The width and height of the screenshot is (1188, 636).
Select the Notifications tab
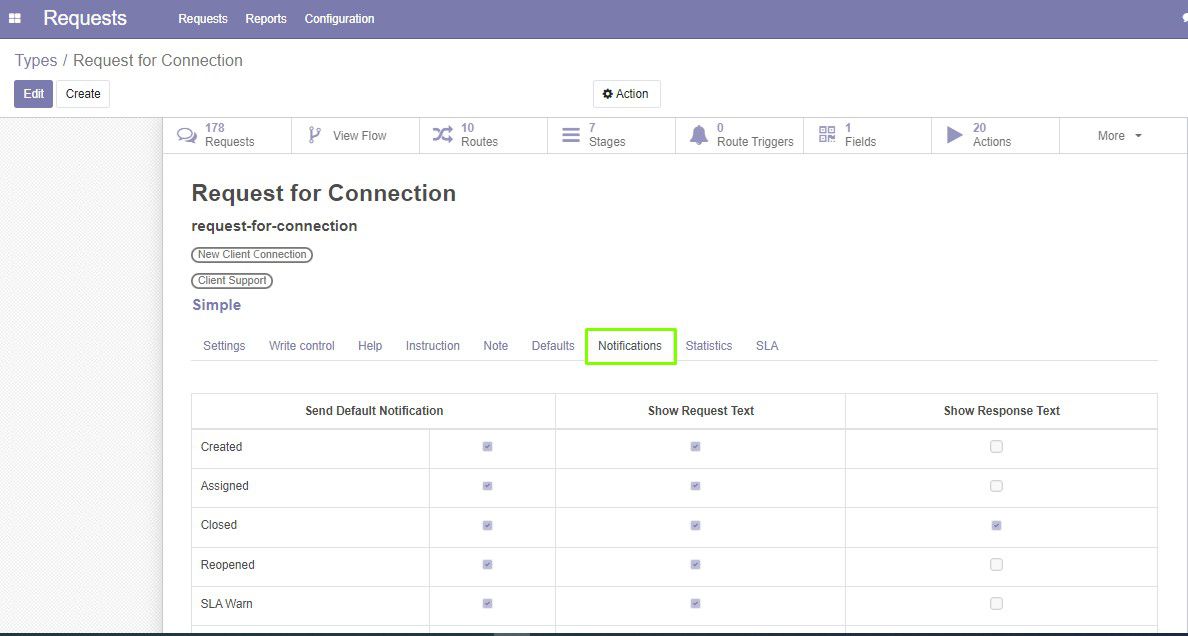(630, 346)
